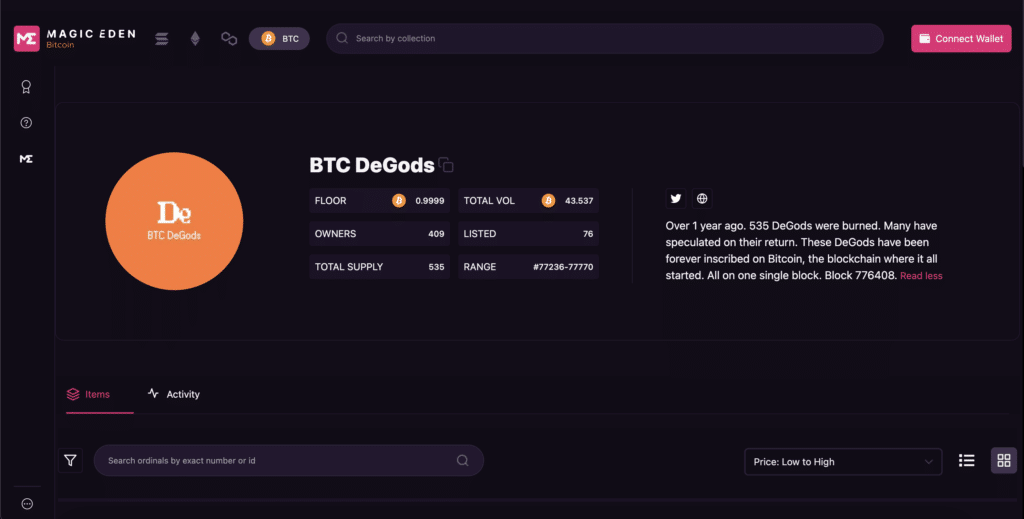Screen dimensions: 1024x519
Task: Open the more options ellipsis icon
Action: pyautogui.click(x=27, y=503)
